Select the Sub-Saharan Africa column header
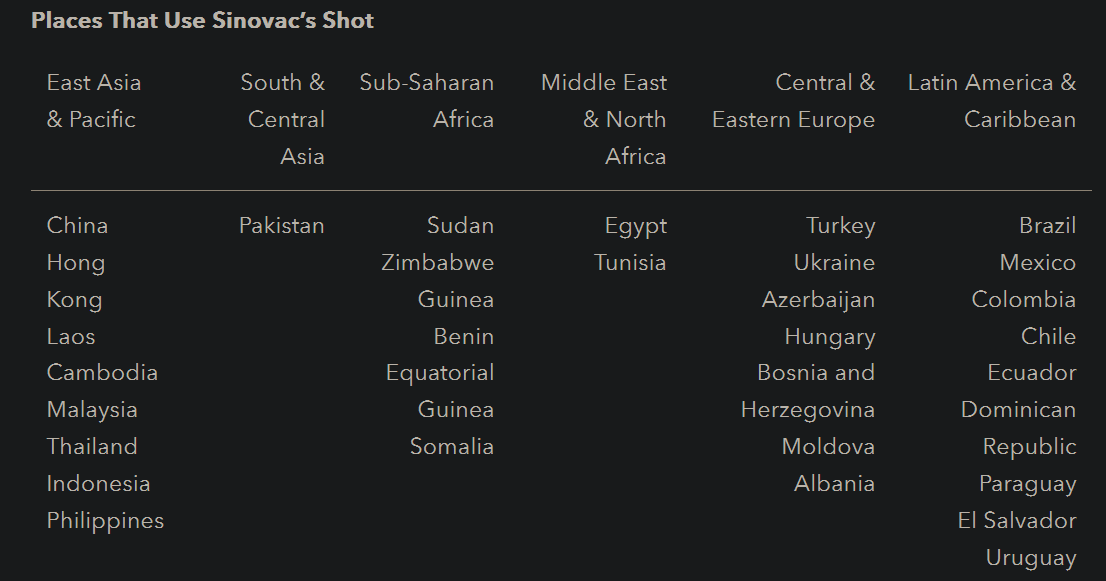 427,101
